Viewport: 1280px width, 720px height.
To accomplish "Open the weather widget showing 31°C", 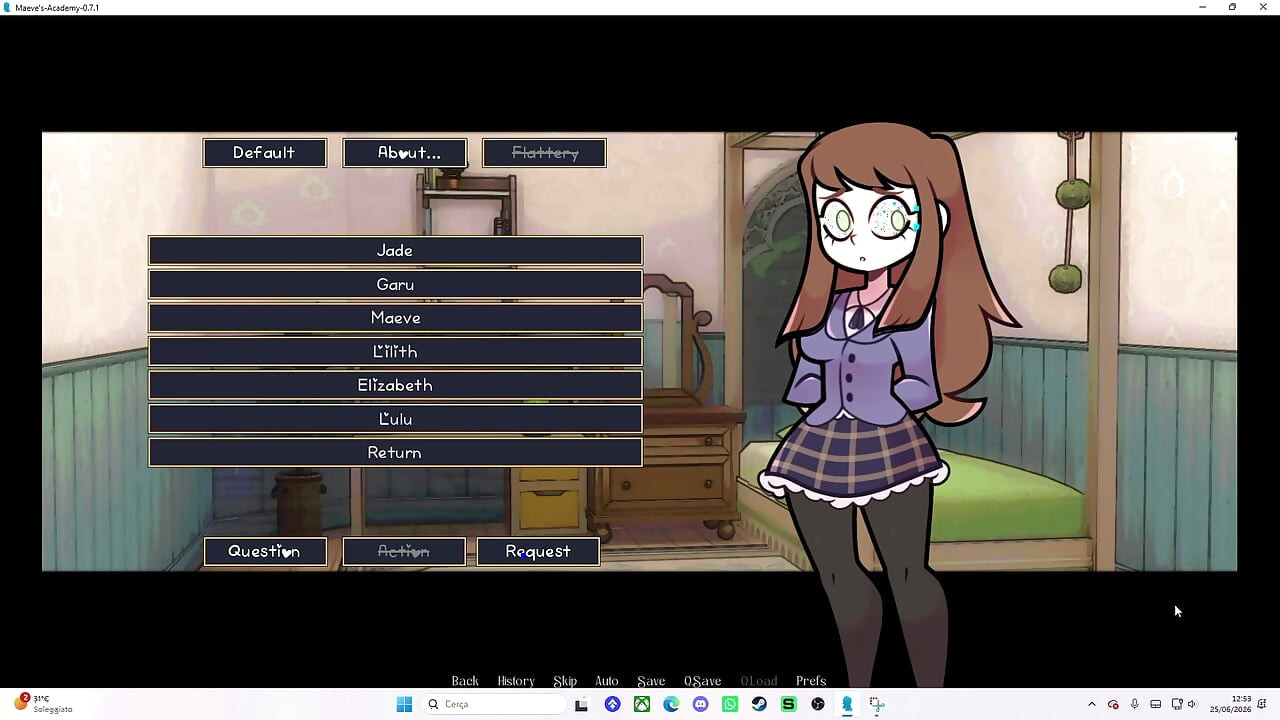I will click(x=42, y=703).
